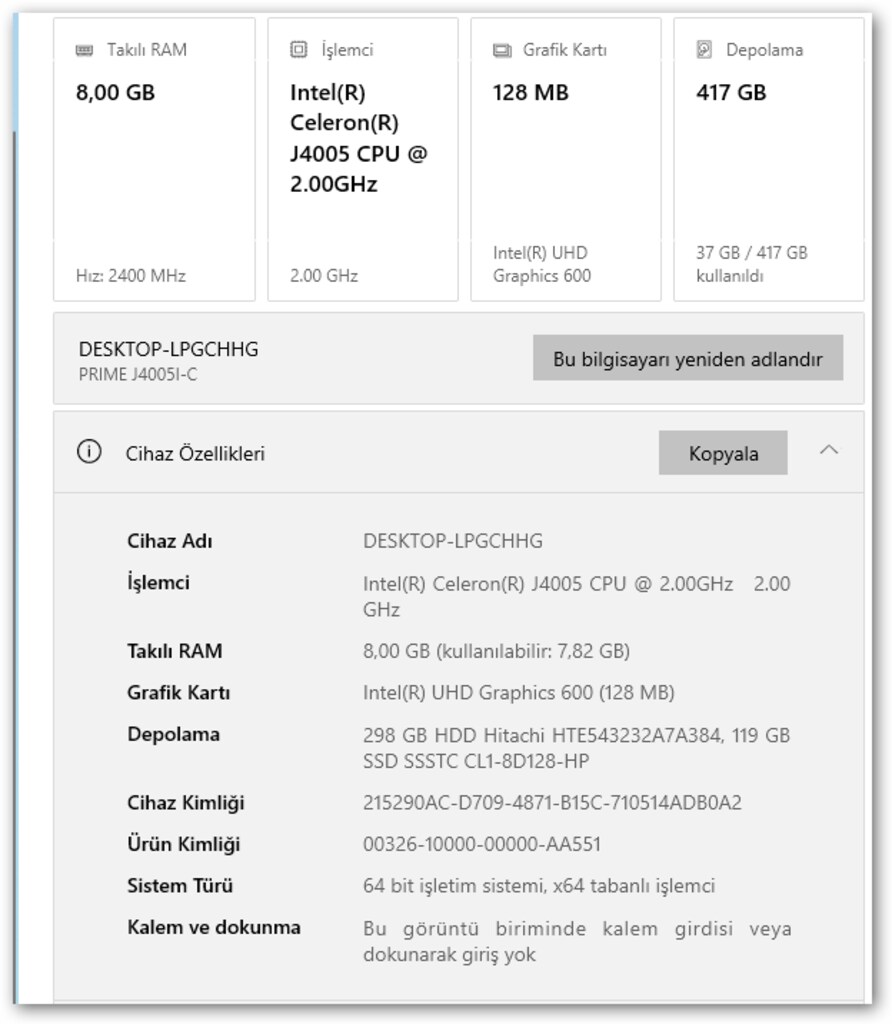The width and height of the screenshot is (892, 1024).
Task: Click the 298 GB HDD Hitachi storage value
Action: tap(577, 748)
